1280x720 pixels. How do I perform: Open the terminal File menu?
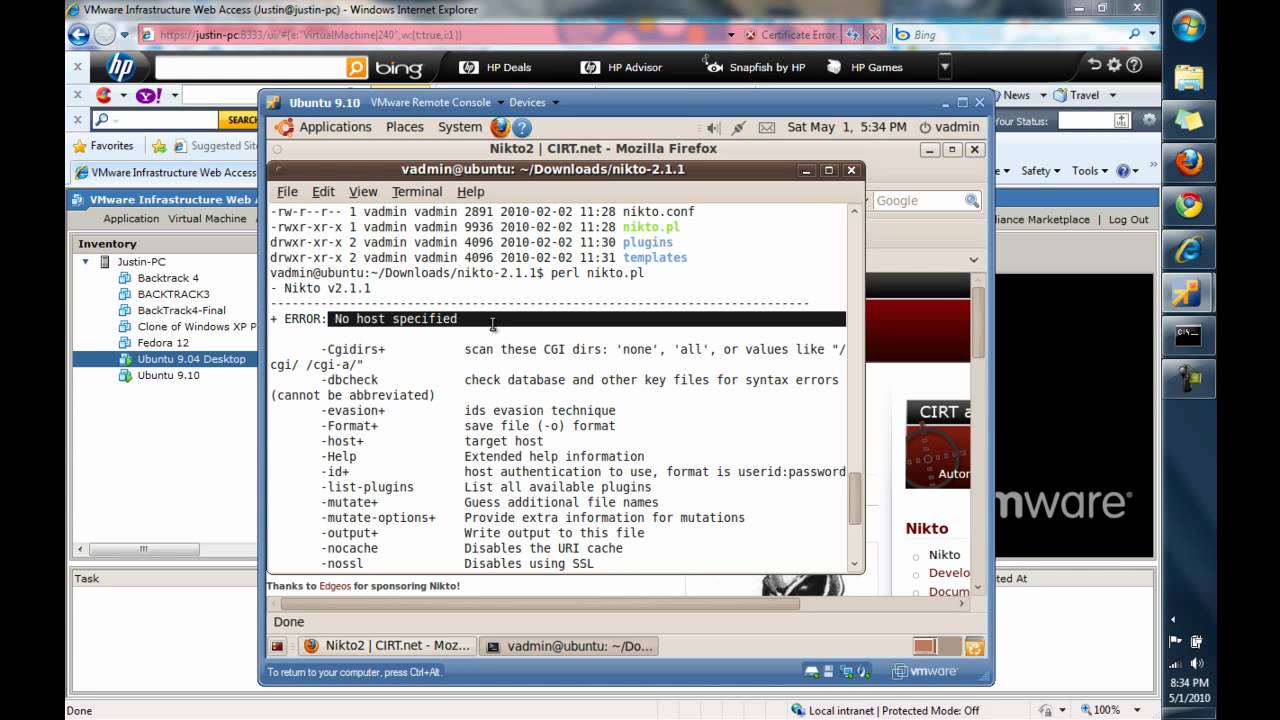[287, 192]
